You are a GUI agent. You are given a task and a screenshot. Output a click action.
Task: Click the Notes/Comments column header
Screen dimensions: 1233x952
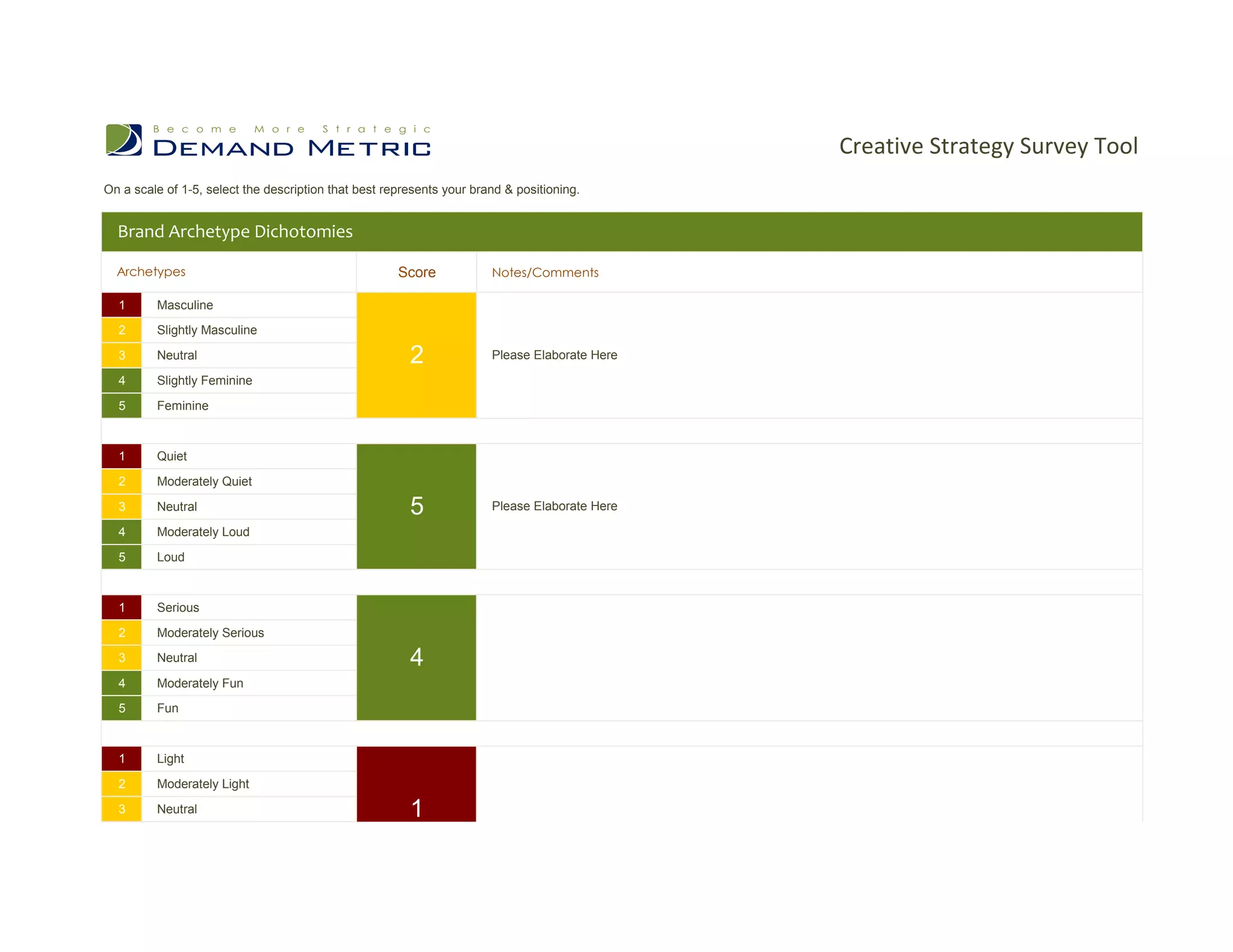point(545,273)
